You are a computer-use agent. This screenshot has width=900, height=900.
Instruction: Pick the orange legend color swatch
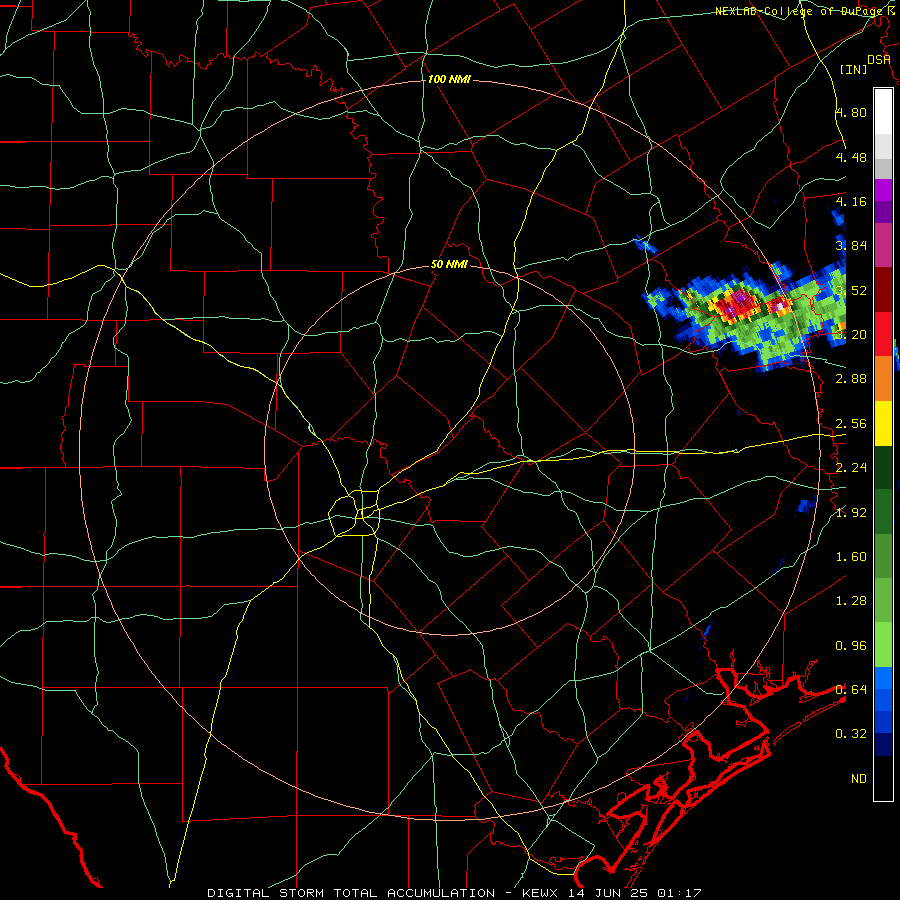click(883, 379)
